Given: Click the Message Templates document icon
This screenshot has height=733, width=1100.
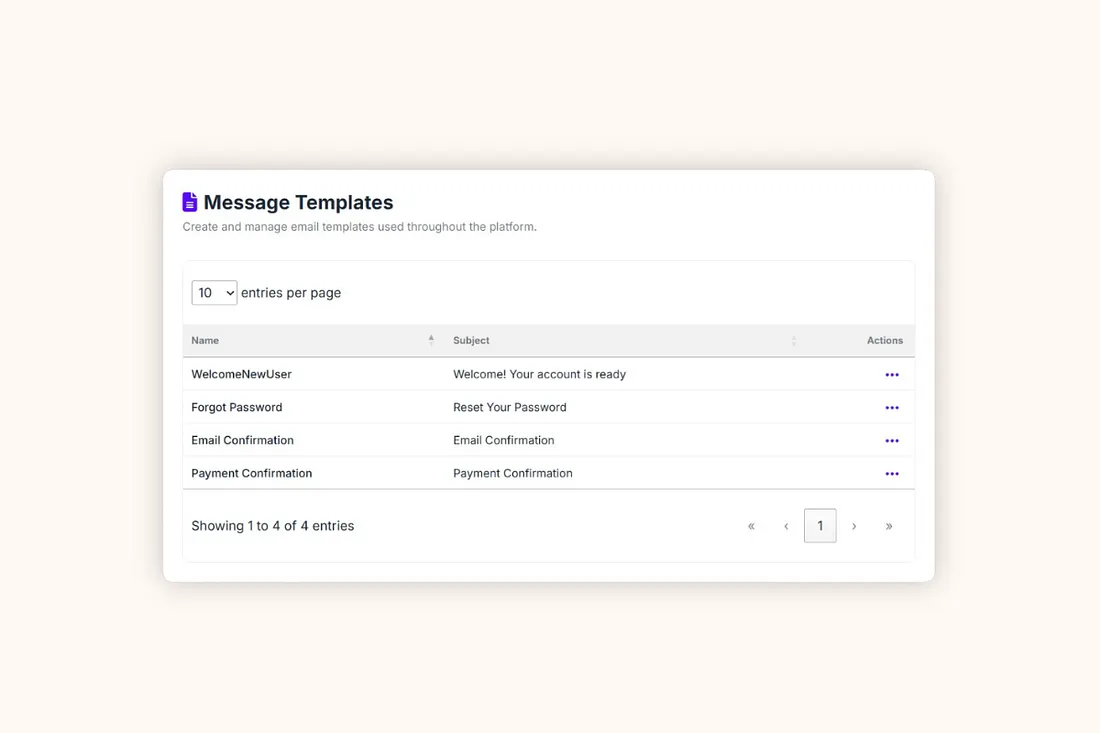Looking at the screenshot, I should (x=190, y=202).
